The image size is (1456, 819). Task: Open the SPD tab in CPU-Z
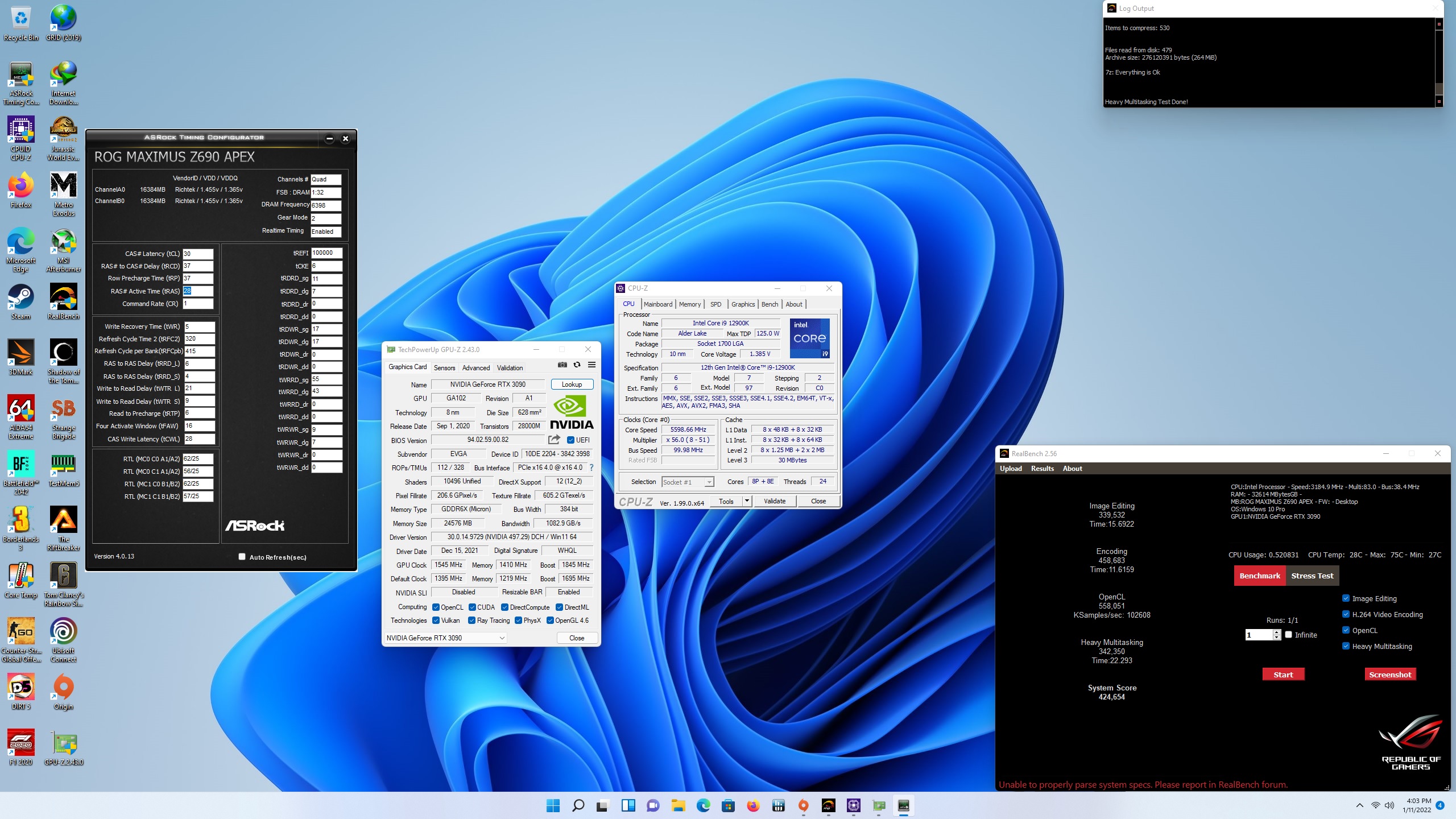[715, 304]
